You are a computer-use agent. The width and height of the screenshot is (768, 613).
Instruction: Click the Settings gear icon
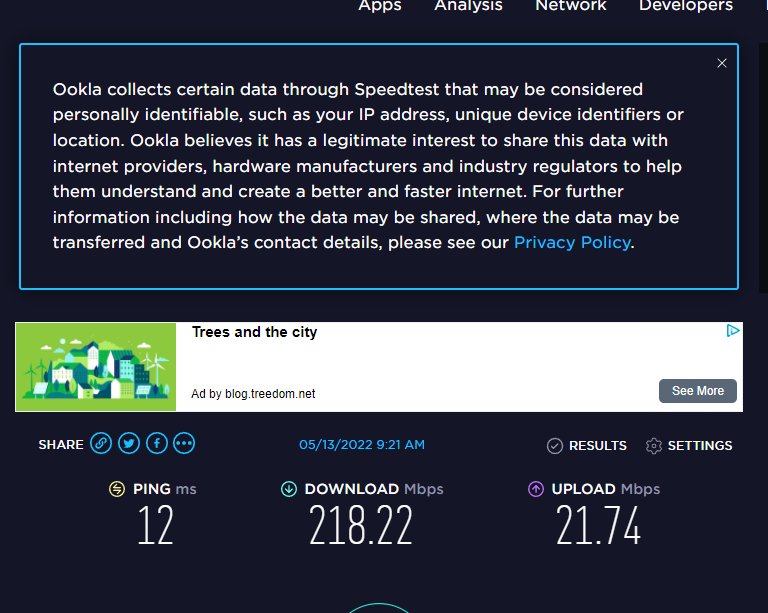[653, 446]
